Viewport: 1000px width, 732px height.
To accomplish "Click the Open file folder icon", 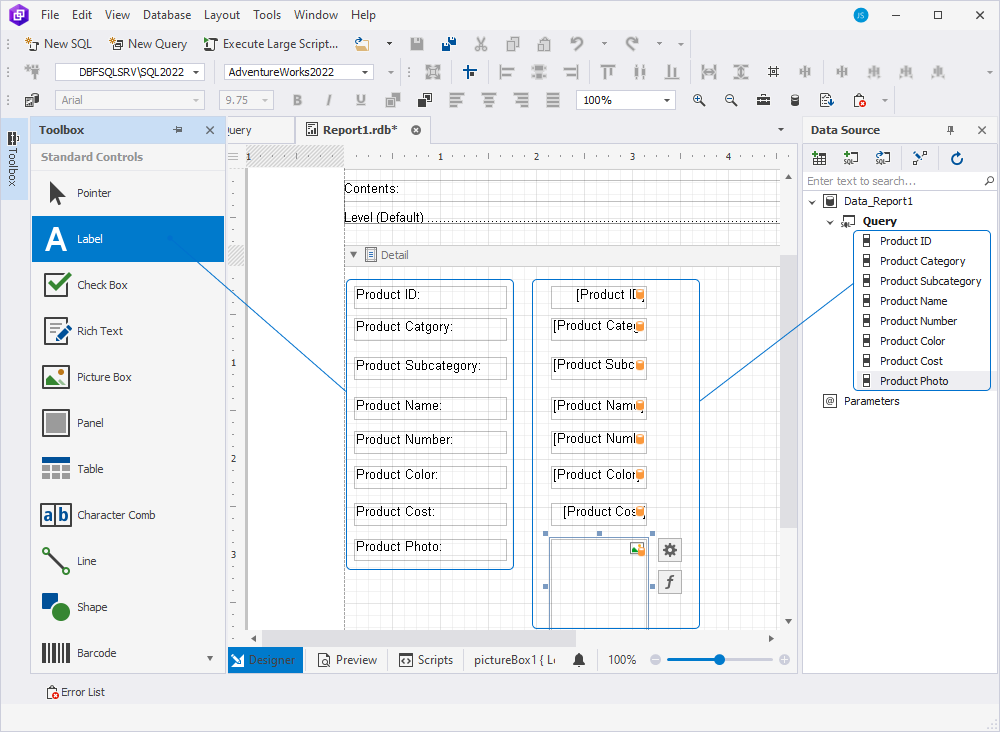I will [362, 44].
